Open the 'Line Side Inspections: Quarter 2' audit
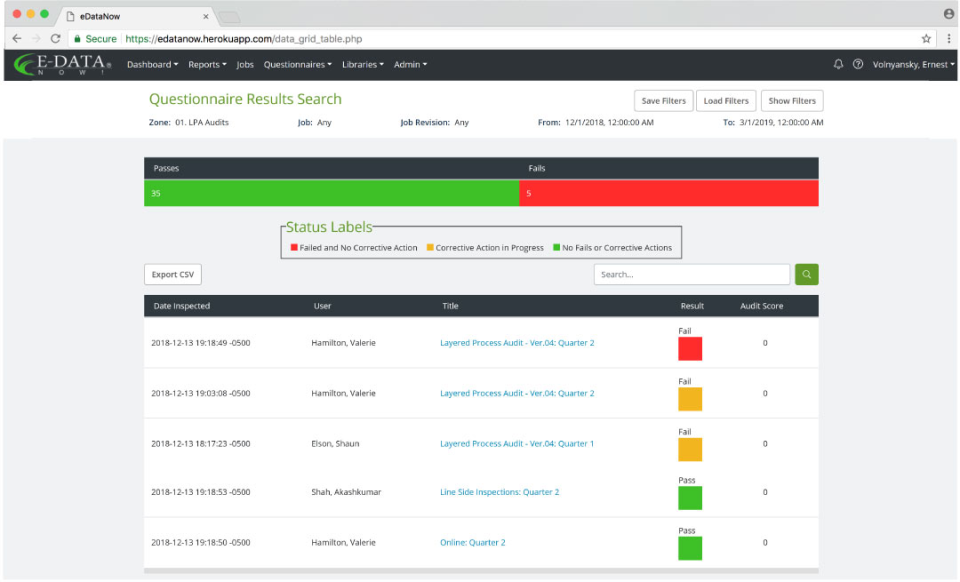960x582 pixels. [500, 492]
